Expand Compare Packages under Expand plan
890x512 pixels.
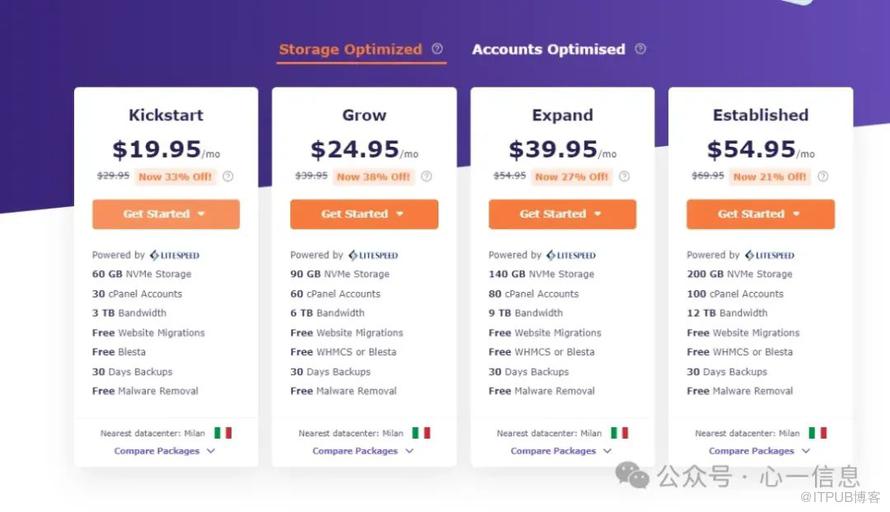point(561,451)
